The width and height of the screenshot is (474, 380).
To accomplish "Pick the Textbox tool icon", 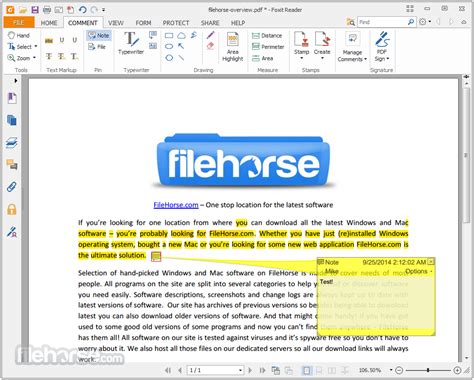I will tap(153, 46).
